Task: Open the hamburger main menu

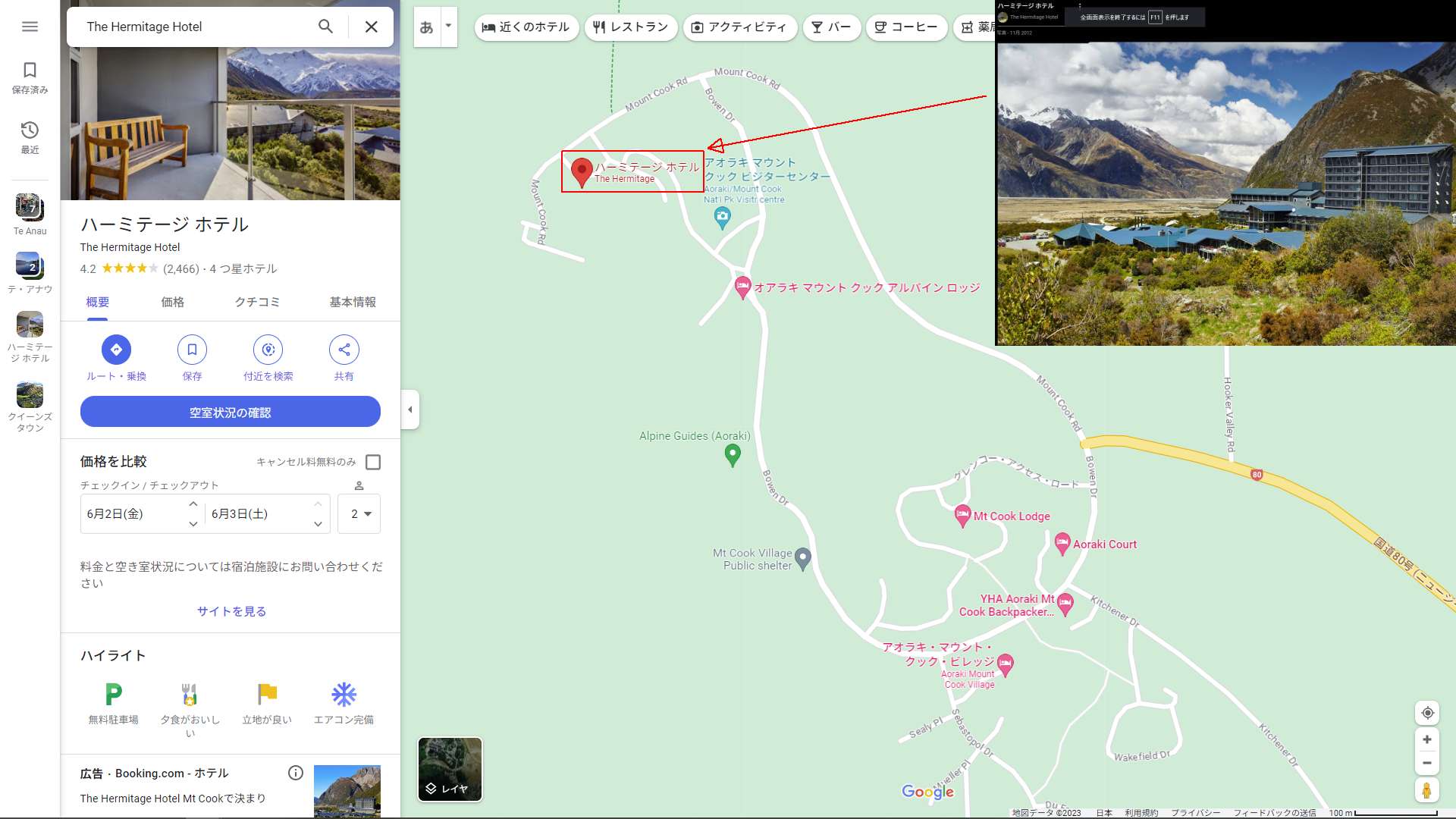Action: pos(30,27)
